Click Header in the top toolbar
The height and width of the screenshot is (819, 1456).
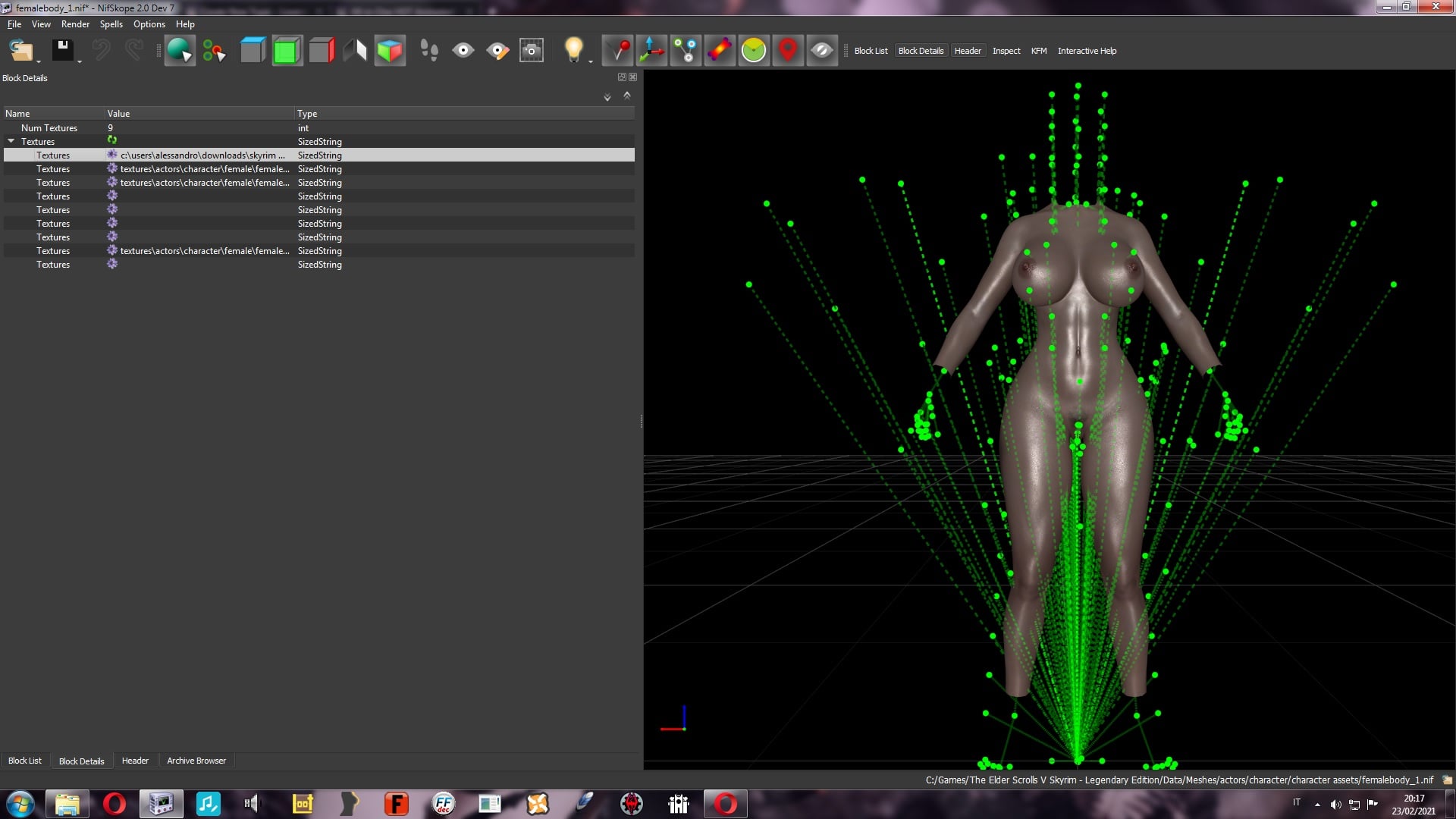[x=968, y=51]
